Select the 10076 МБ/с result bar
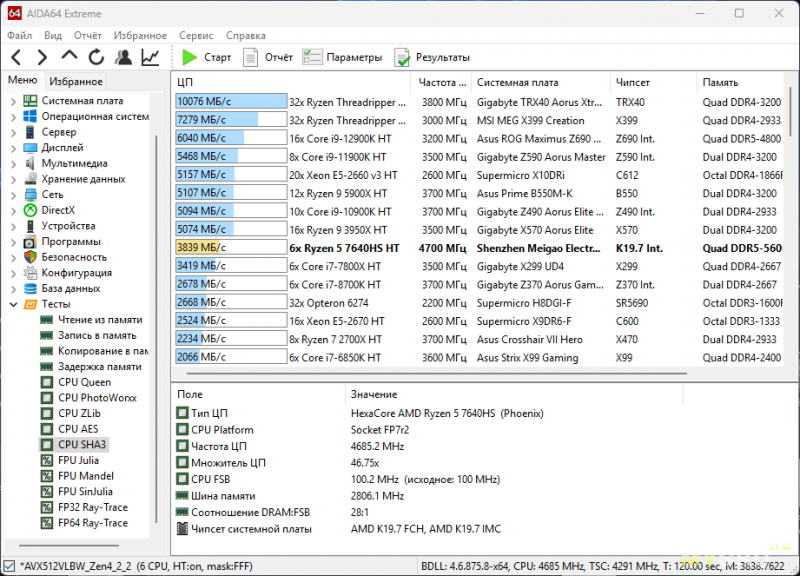Image resolution: width=800 pixels, height=576 pixels. click(231, 102)
